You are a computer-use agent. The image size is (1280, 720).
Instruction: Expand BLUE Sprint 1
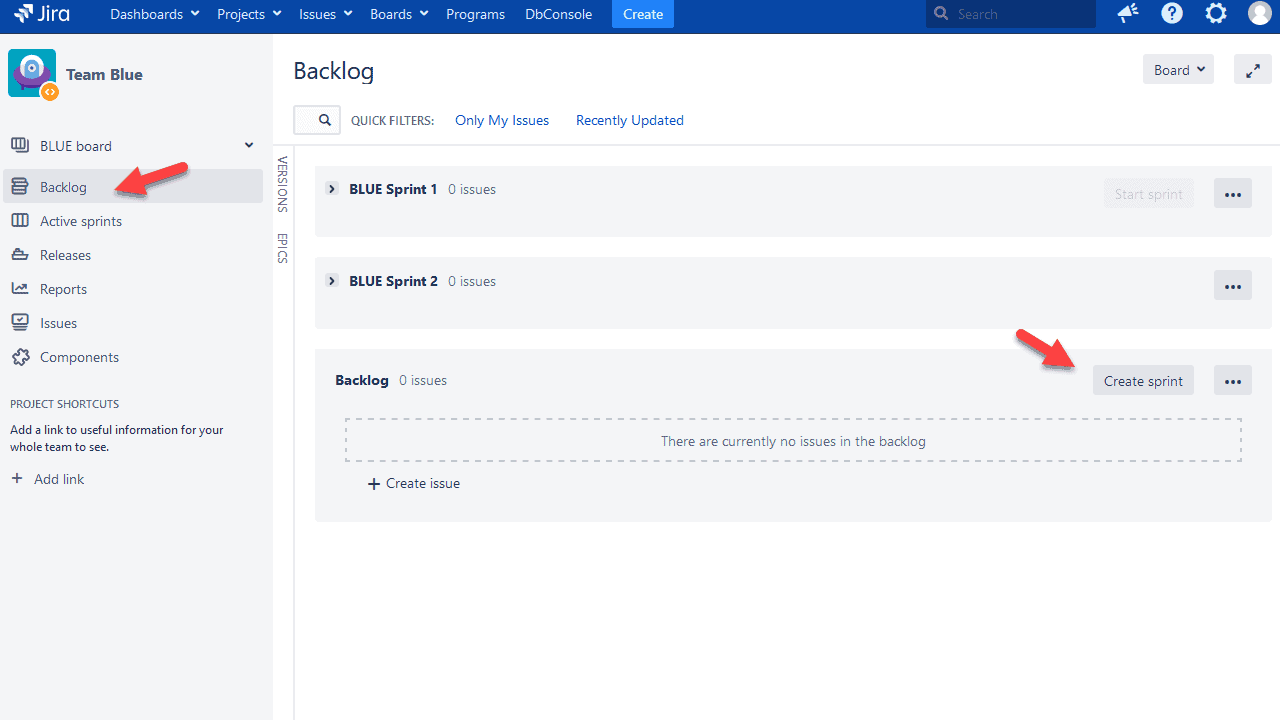pyautogui.click(x=331, y=188)
